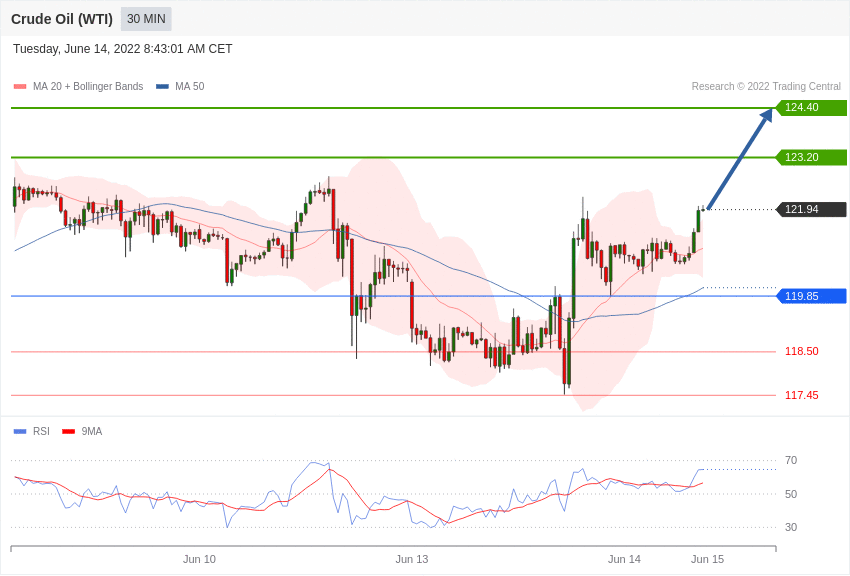Click the RSI 30 level label
Image resolution: width=850 pixels, height=576 pixels.
tap(791, 527)
